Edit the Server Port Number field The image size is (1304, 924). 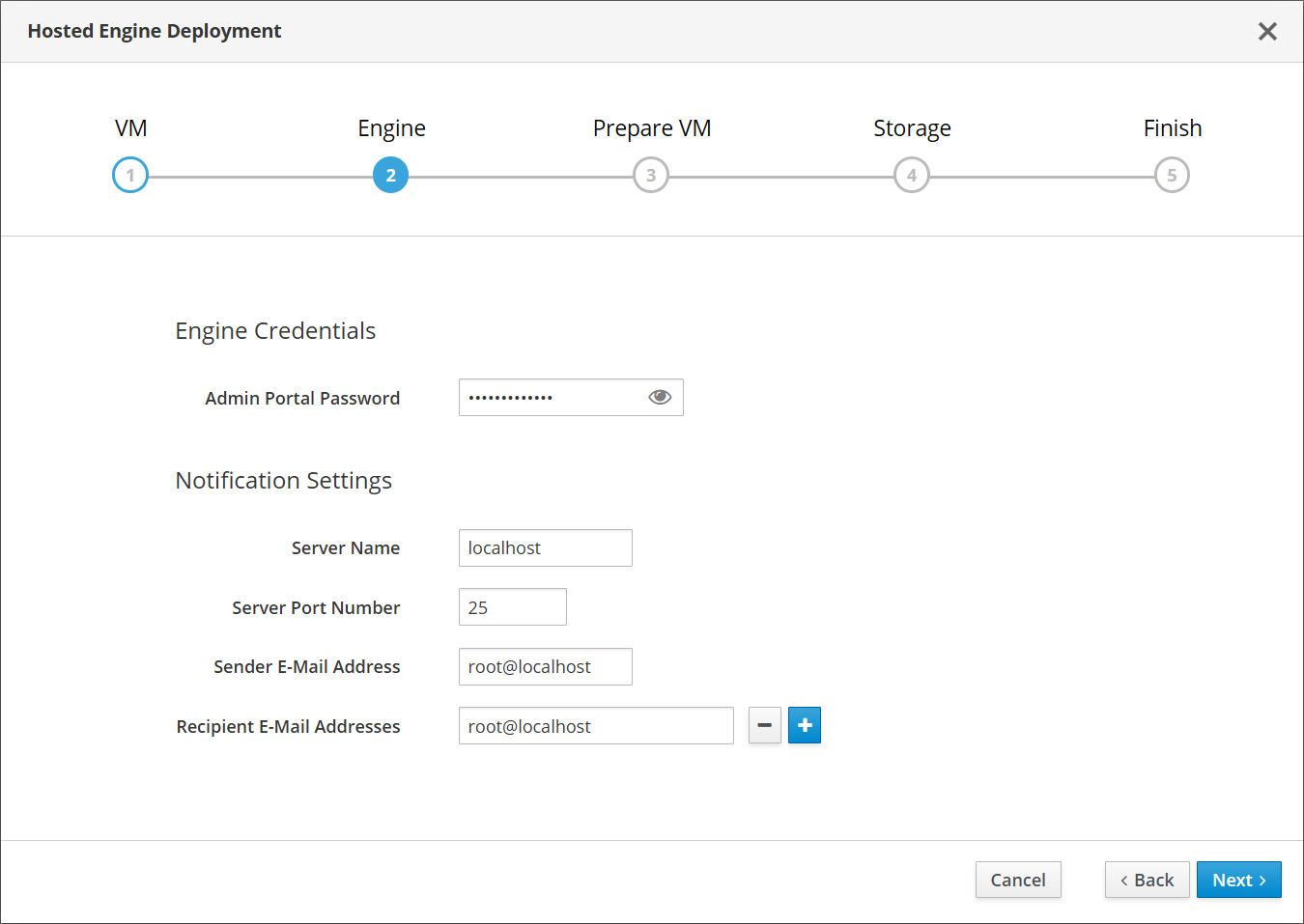coord(512,607)
